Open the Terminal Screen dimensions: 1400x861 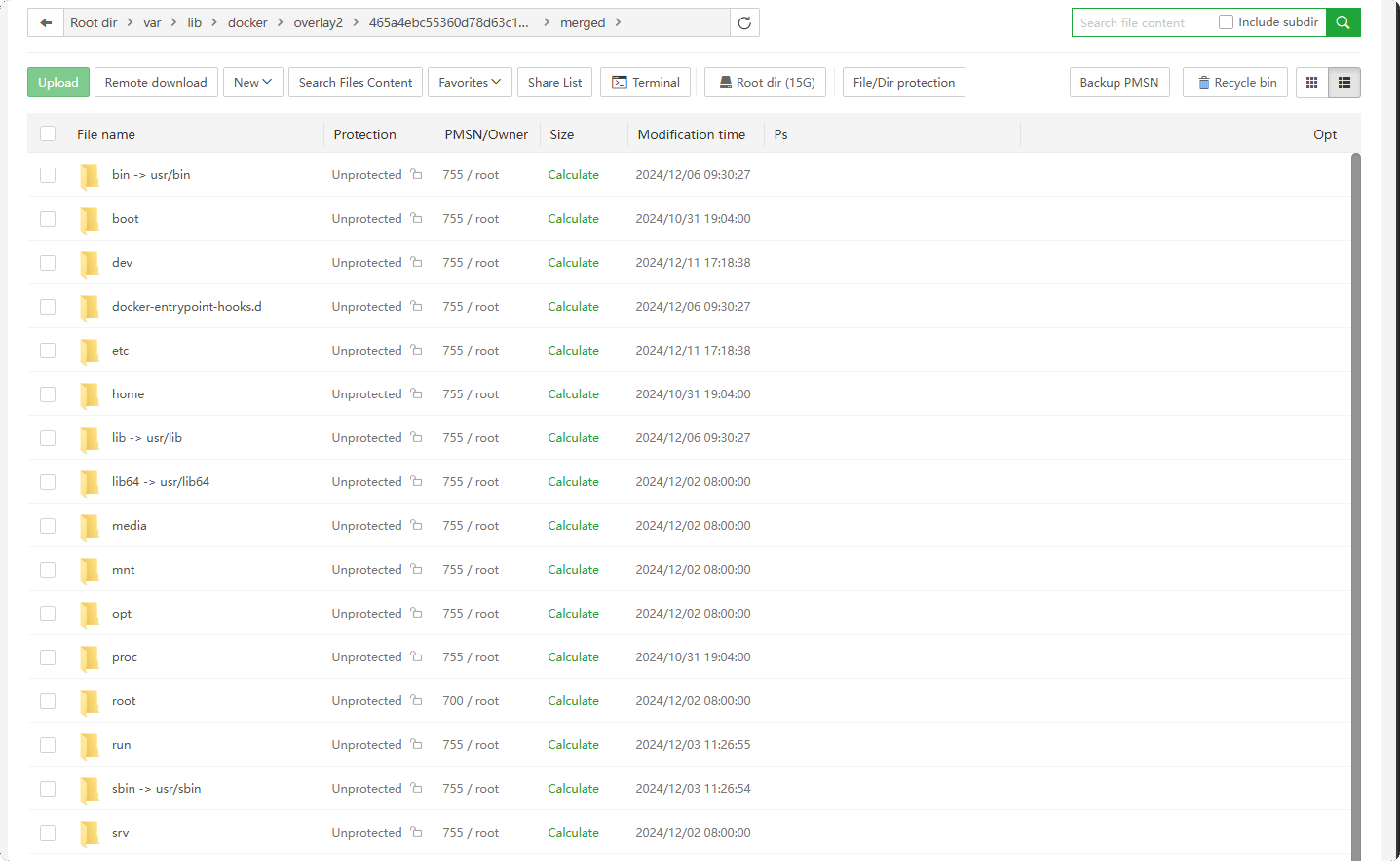(646, 83)
